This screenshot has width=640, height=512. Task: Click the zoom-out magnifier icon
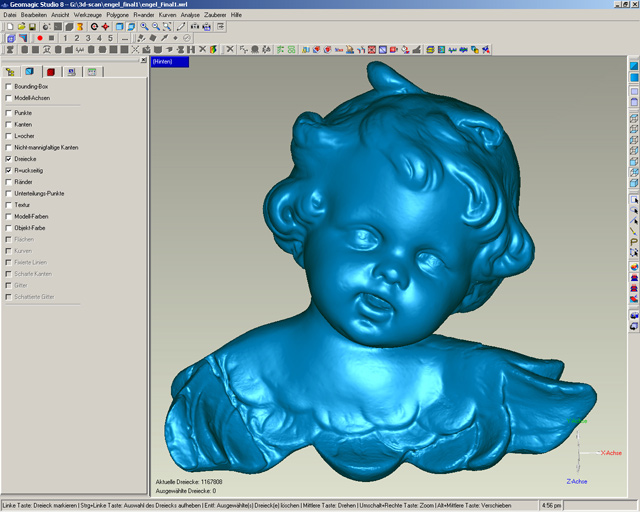[x=156, y=27]
